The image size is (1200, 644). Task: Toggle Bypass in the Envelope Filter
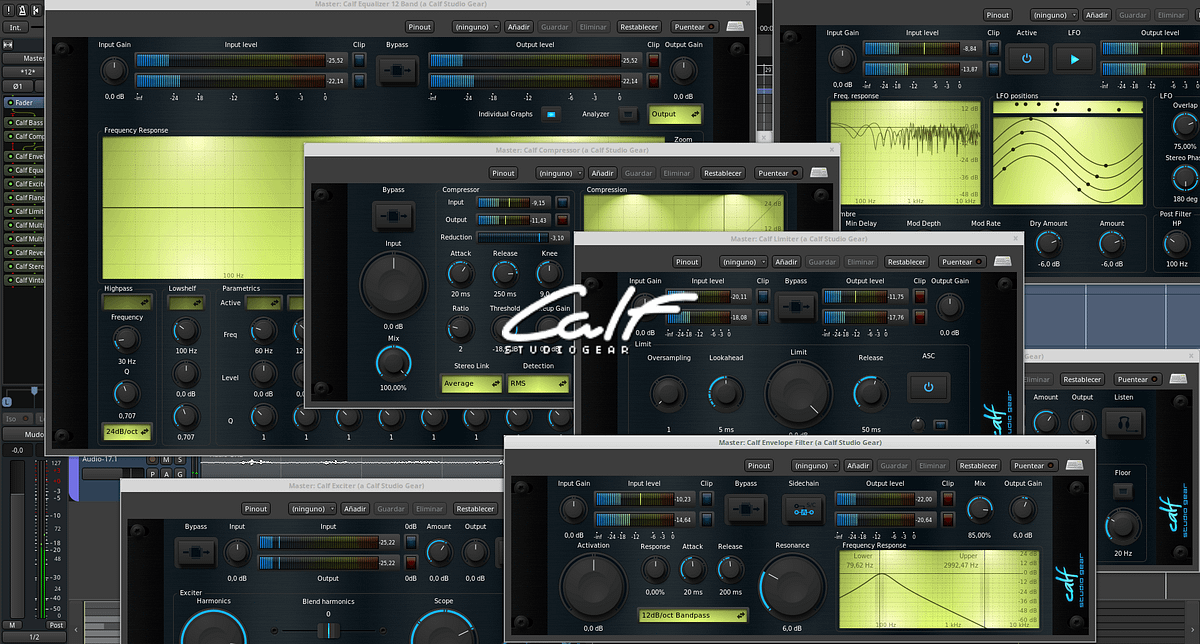746,511
